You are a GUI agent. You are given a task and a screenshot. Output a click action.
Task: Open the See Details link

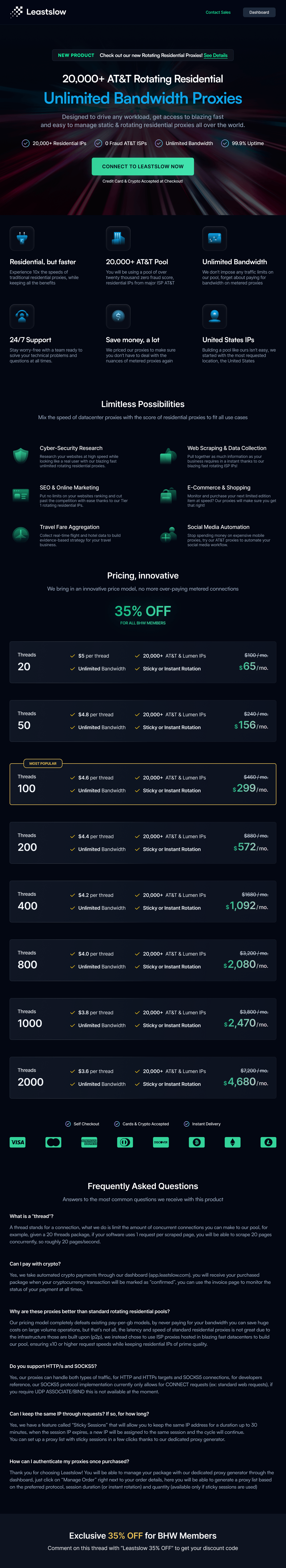[x=215, y=56]
